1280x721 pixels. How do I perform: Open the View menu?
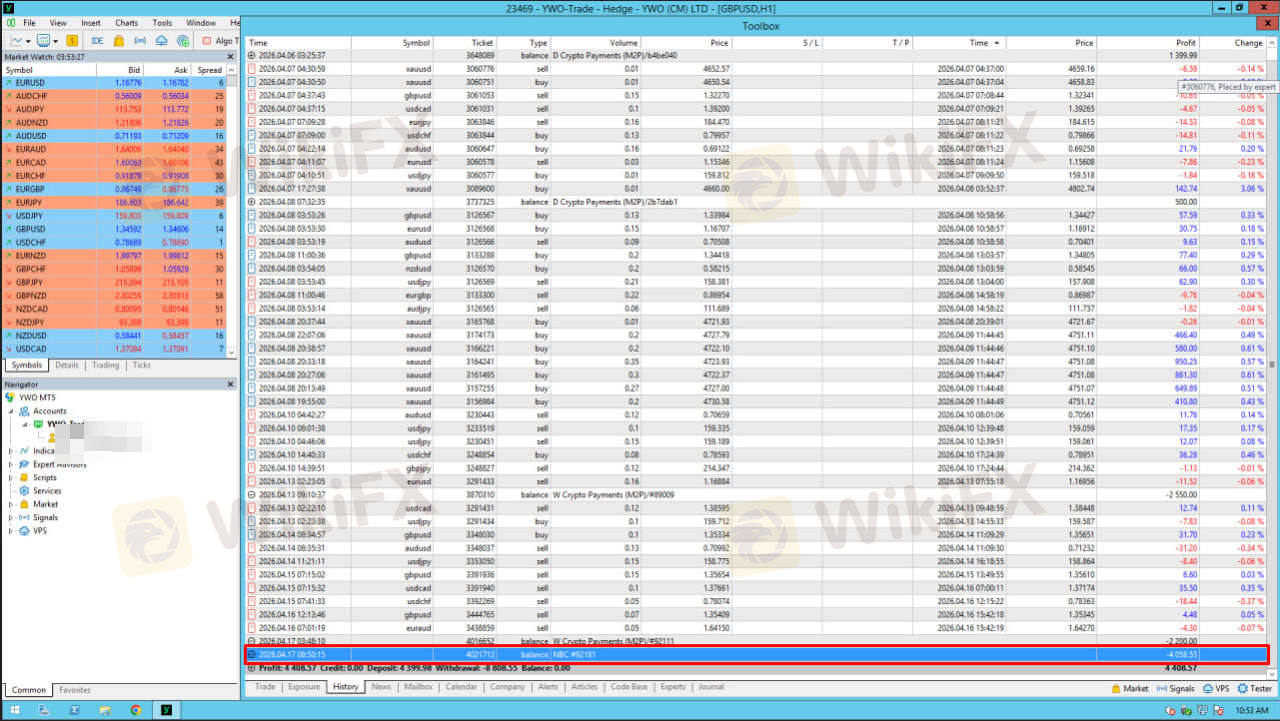coord(58,22)
